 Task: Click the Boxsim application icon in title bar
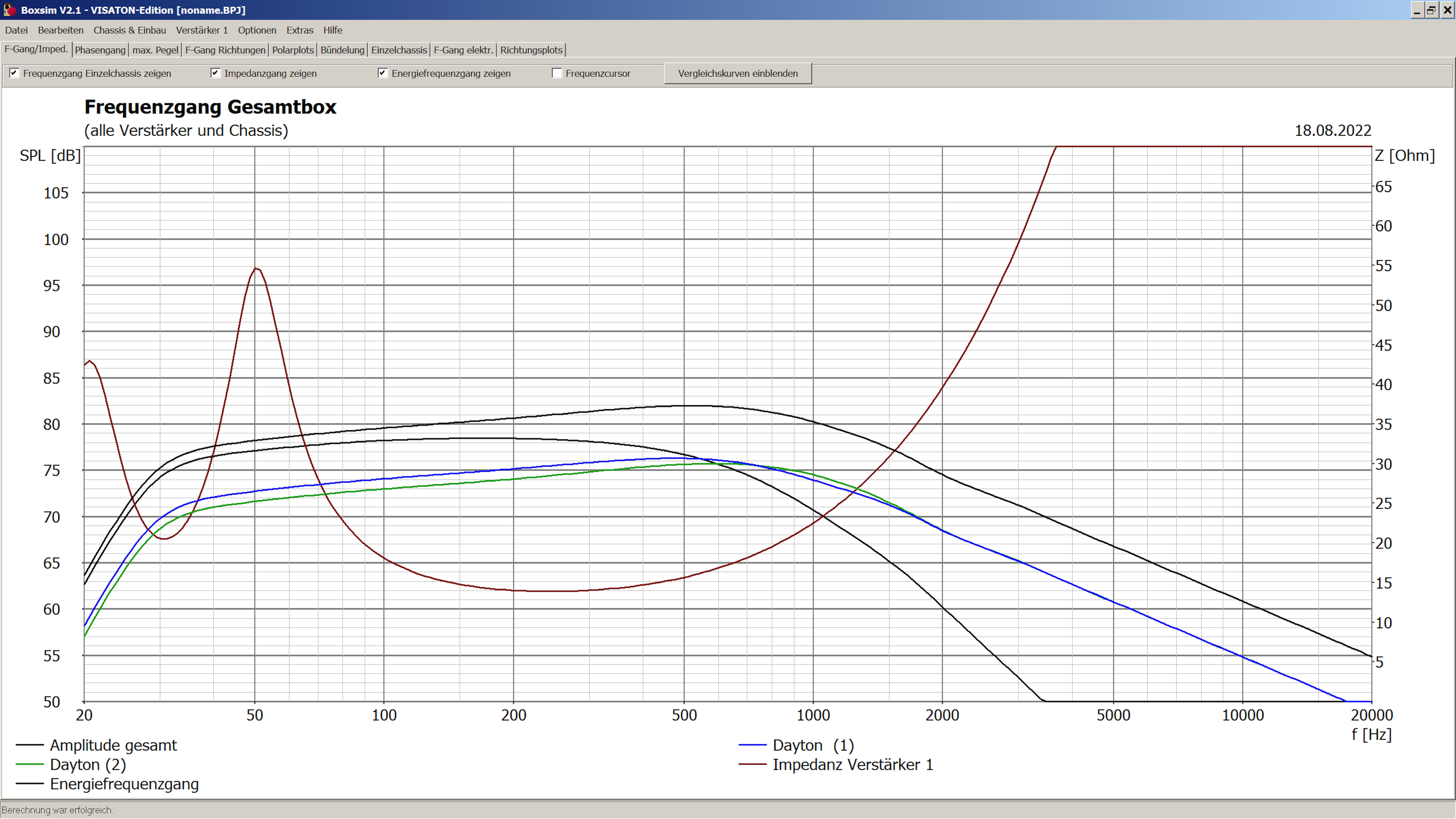tap(10, 10)
